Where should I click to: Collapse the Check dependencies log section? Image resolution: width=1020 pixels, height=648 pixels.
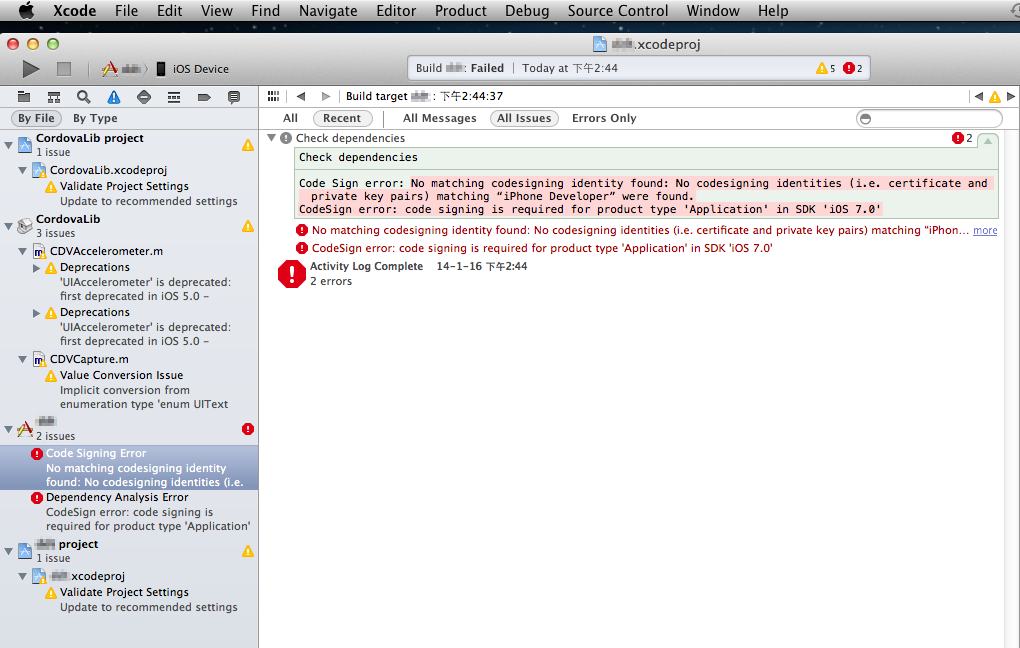pos(272,137)
